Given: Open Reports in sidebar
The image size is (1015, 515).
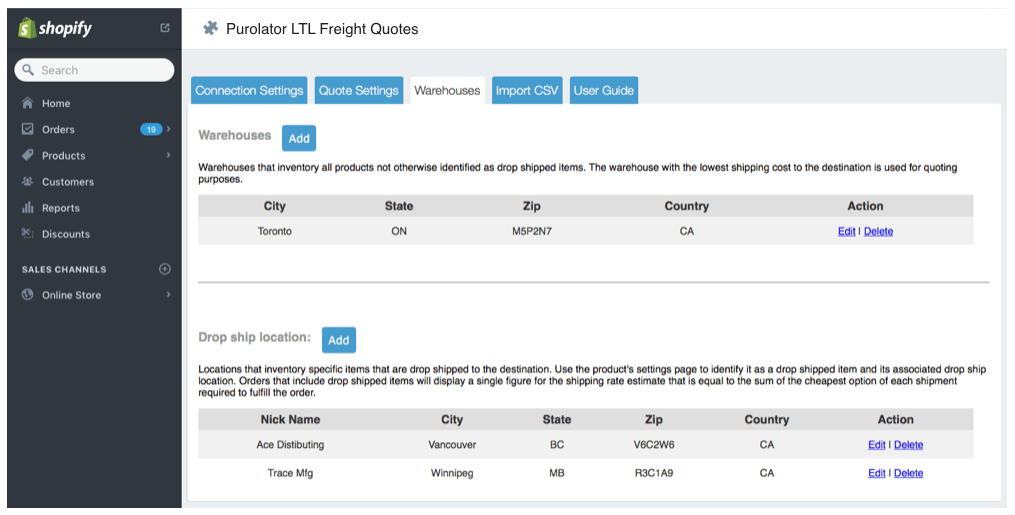Looking at the screenshot, I should click(x=61, y=208).
